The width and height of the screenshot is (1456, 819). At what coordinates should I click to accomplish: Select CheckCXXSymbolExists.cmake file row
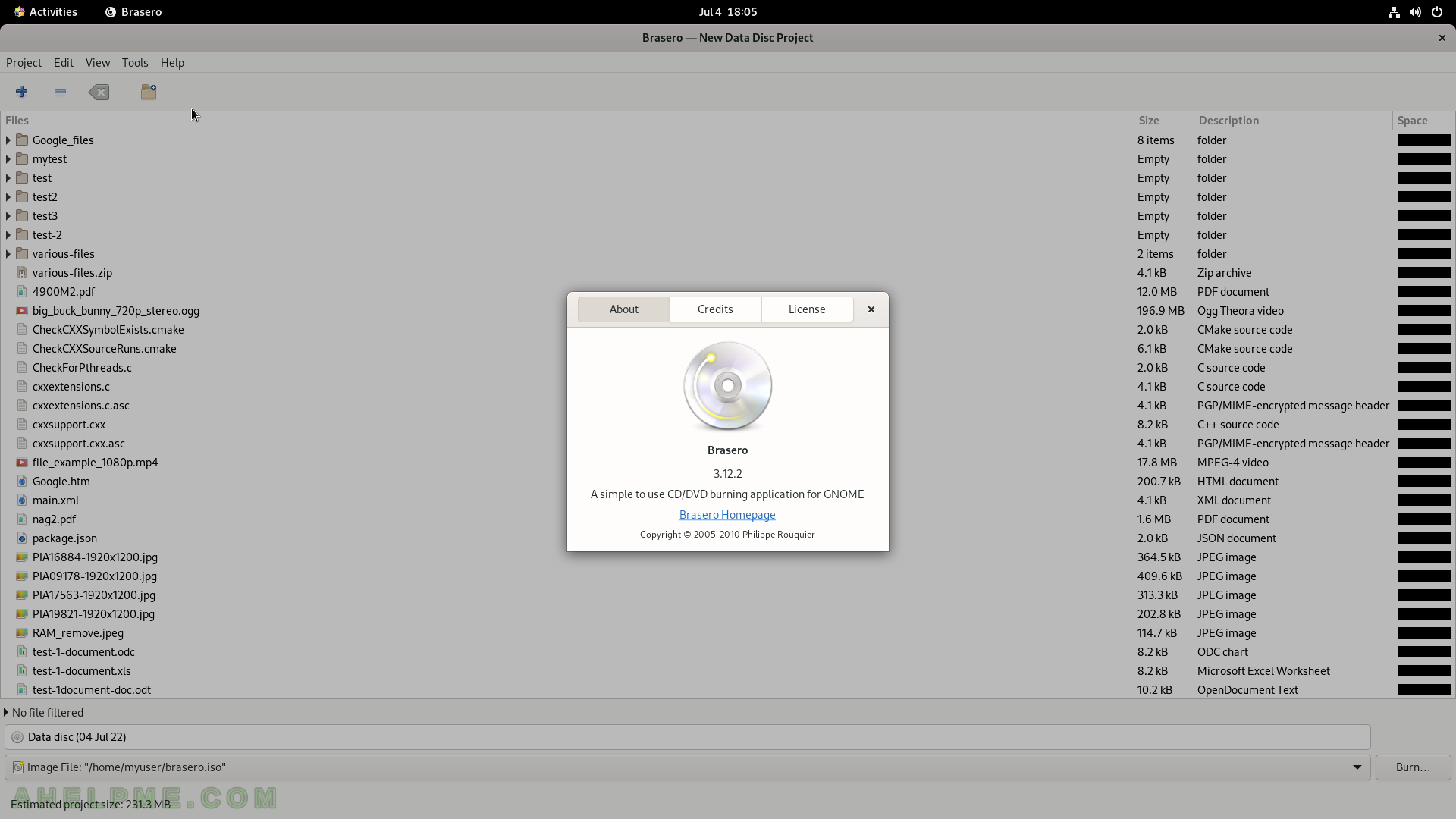click(727, 329)
